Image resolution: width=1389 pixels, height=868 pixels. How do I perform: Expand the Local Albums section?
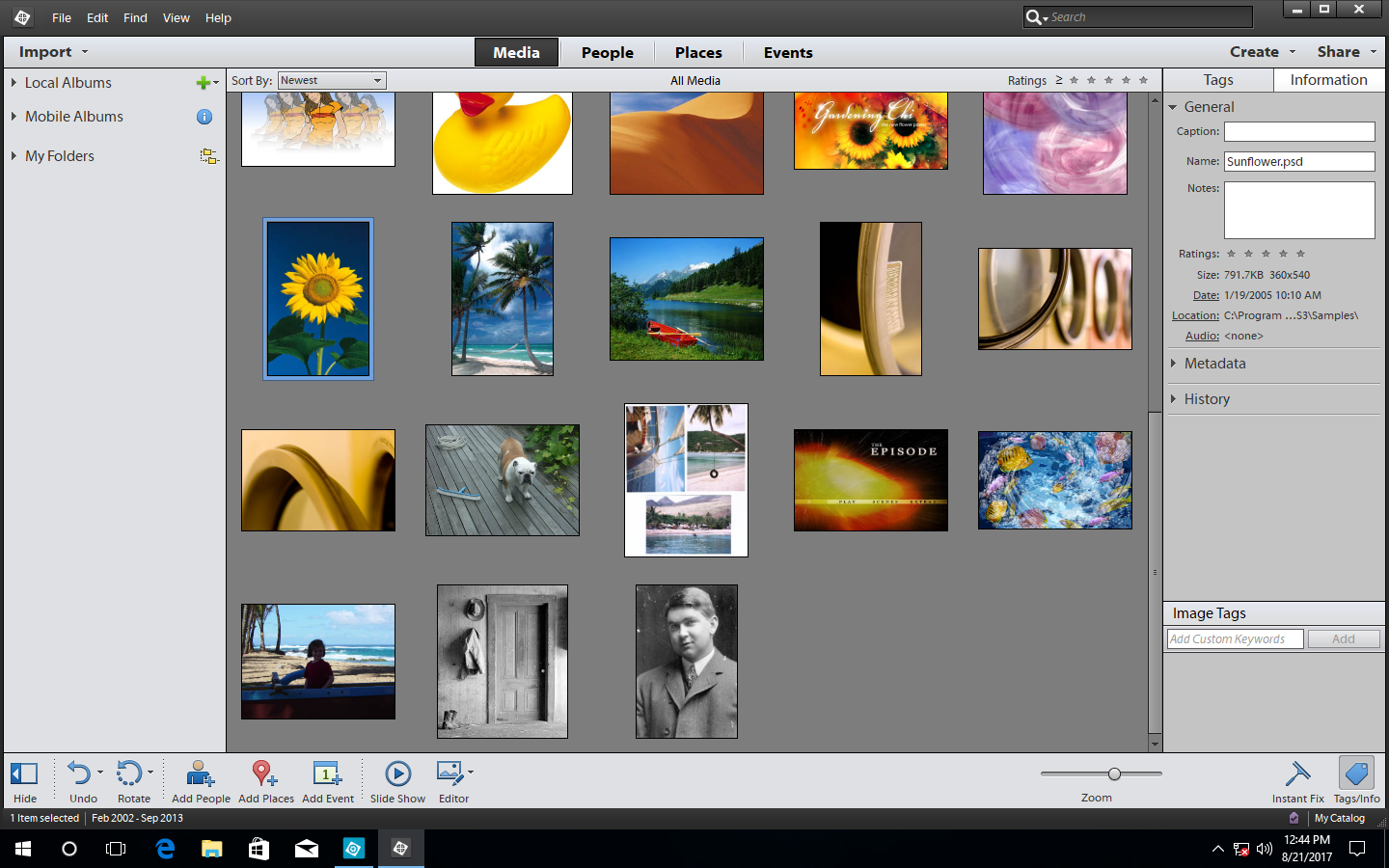pyautogui.click(x=14, y=83)
